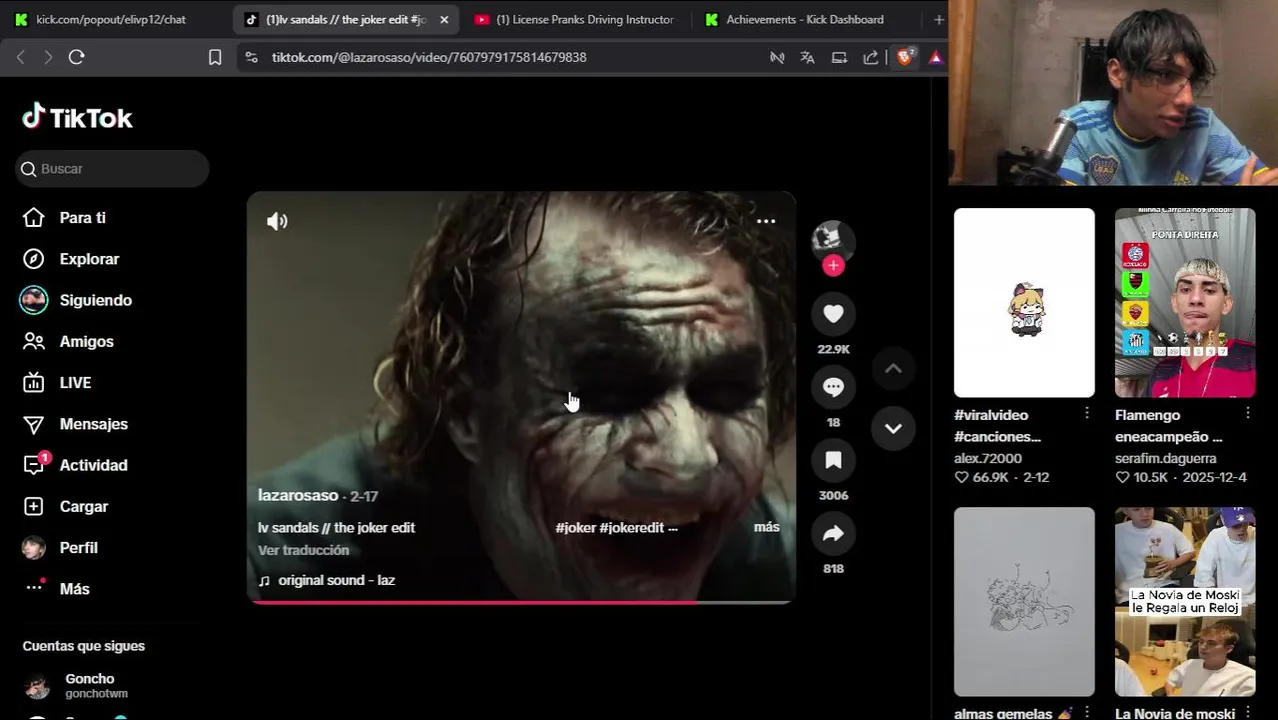1278x720 pixels.
Task: Go back in browser history
Action: 20,57
